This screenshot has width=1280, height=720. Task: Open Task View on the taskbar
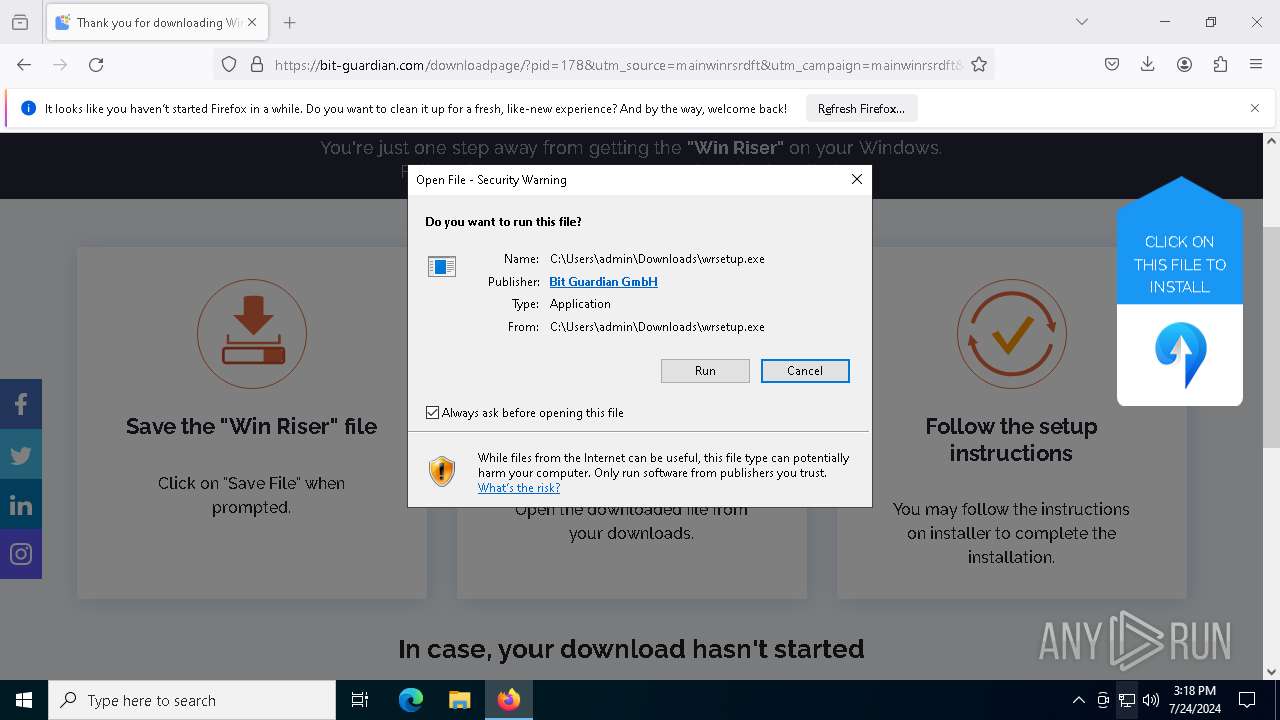(360, 700)
